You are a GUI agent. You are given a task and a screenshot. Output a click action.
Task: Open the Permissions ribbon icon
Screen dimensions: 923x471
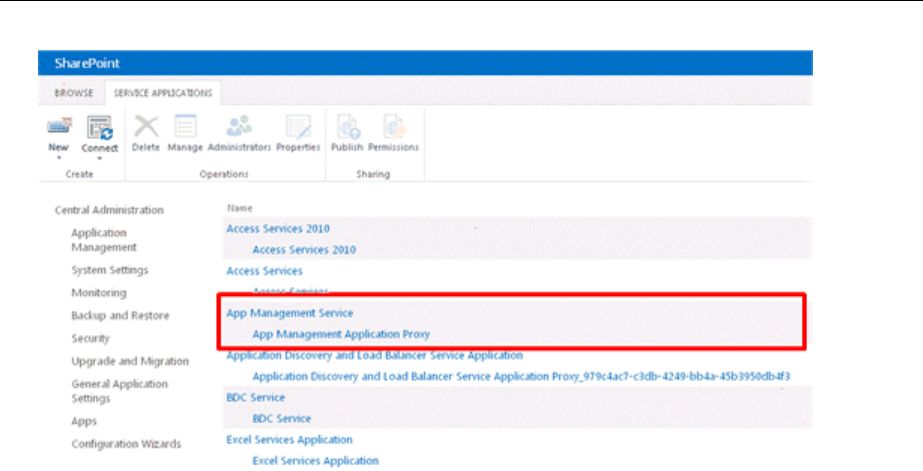click(394, 126)
